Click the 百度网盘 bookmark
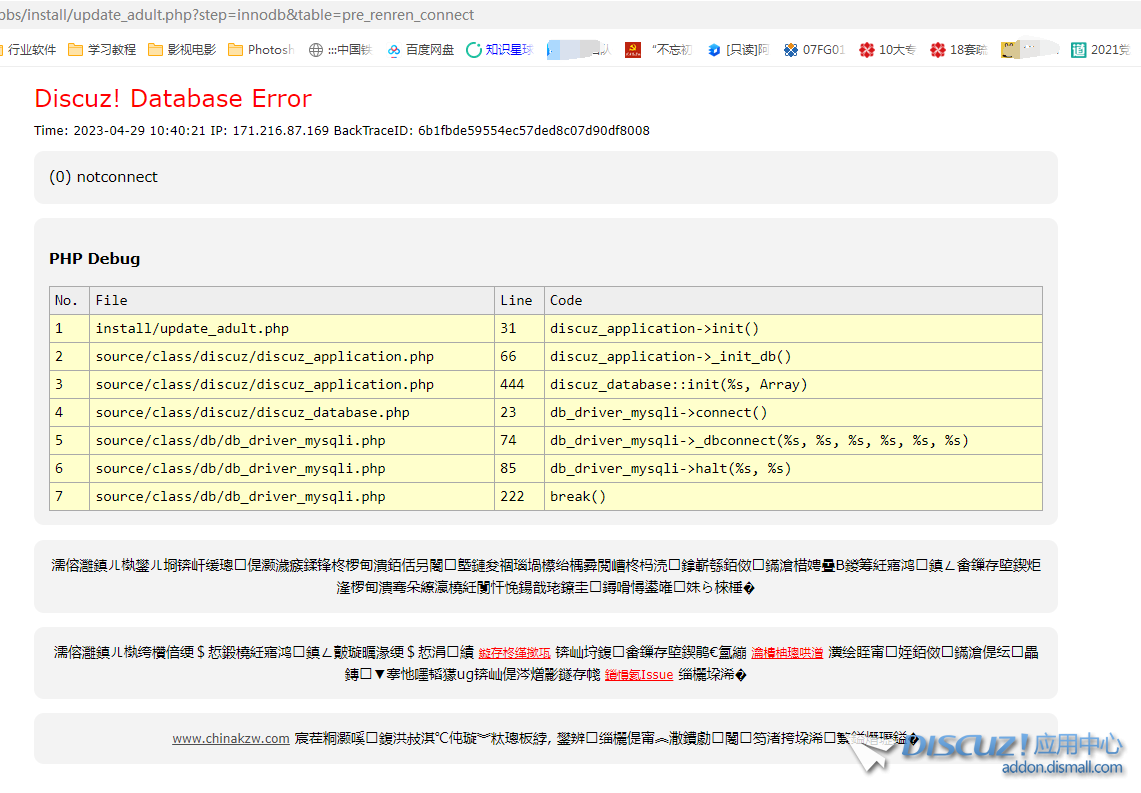 421,50
